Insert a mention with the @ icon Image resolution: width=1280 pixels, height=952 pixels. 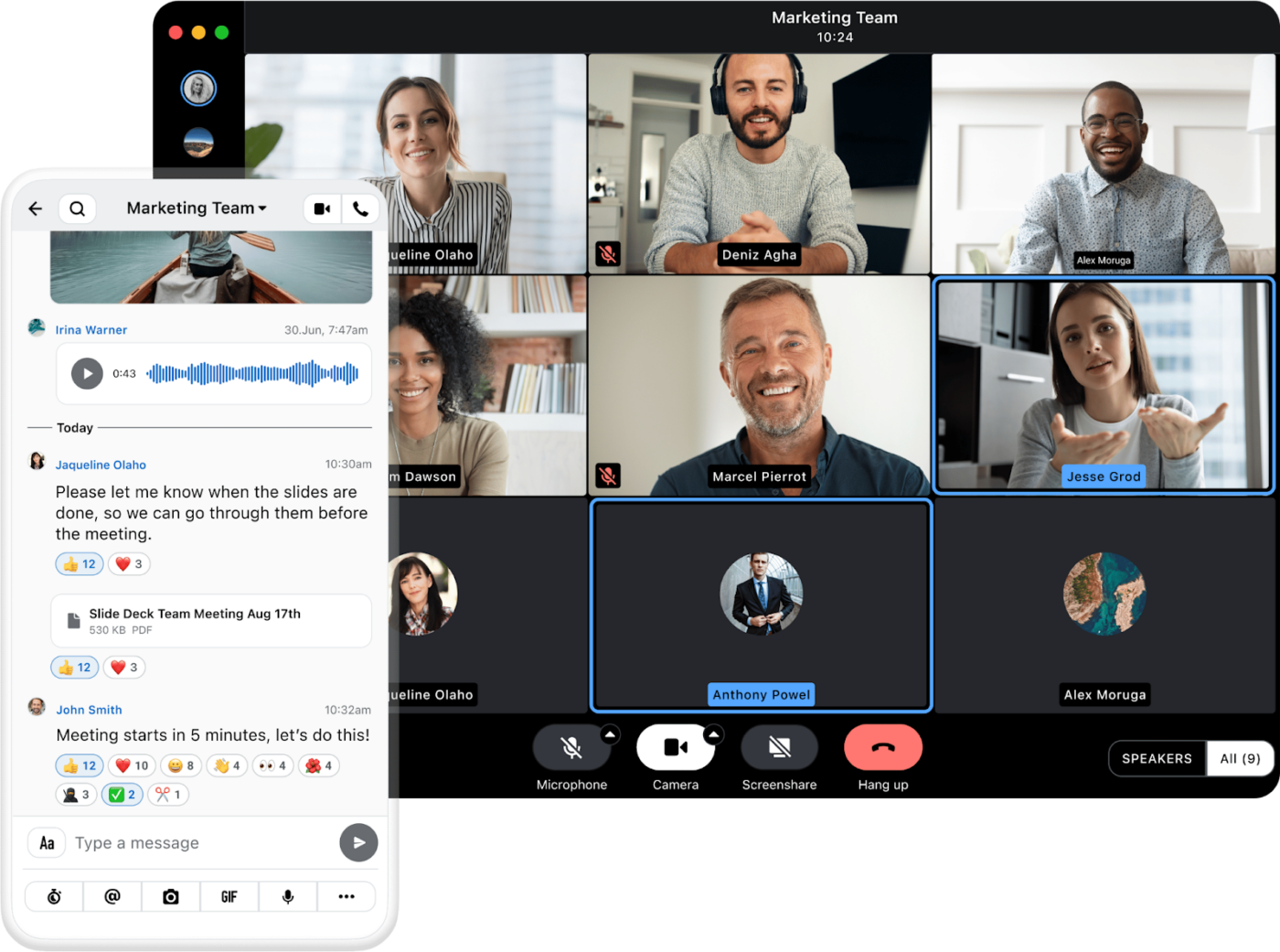tap(112, 896)
